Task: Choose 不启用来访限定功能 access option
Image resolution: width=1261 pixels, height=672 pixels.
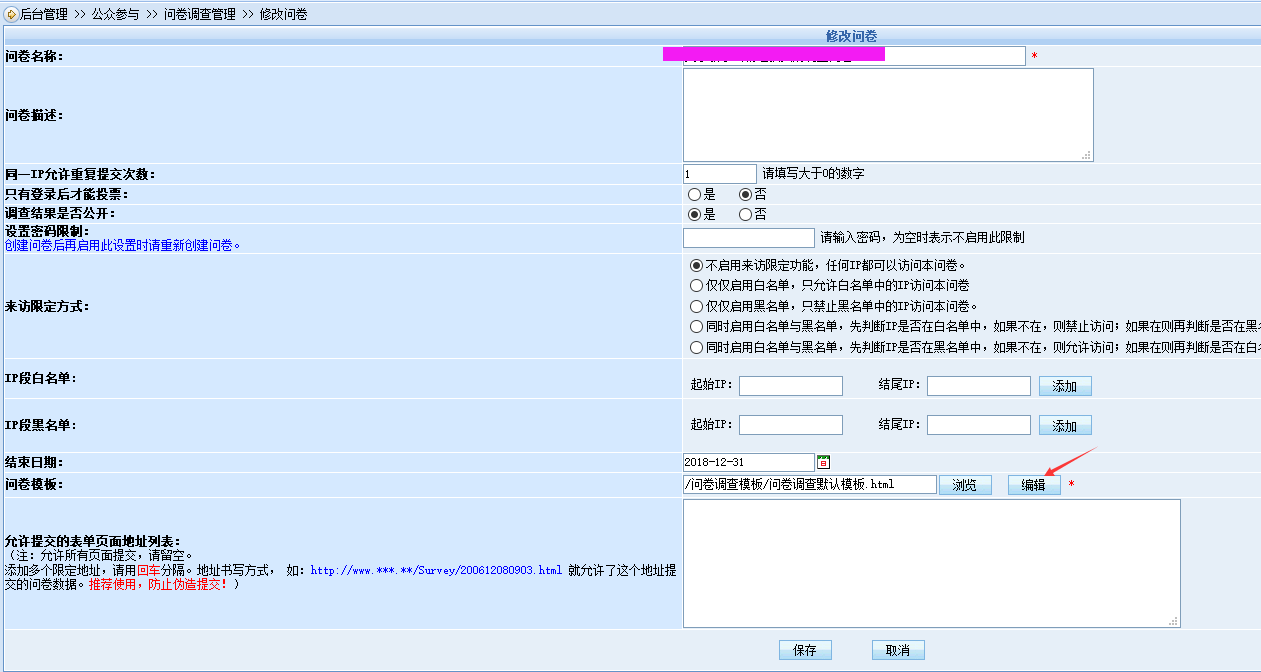Action: tap(696, 266)
